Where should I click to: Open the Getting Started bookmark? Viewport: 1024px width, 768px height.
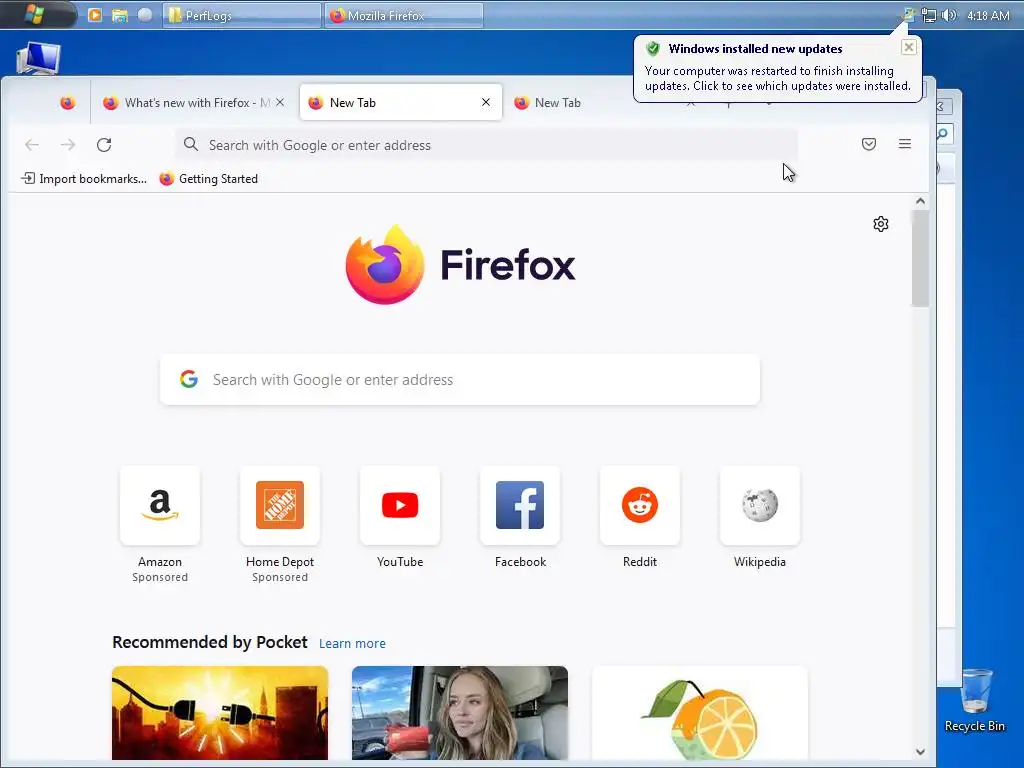[209, 178]
